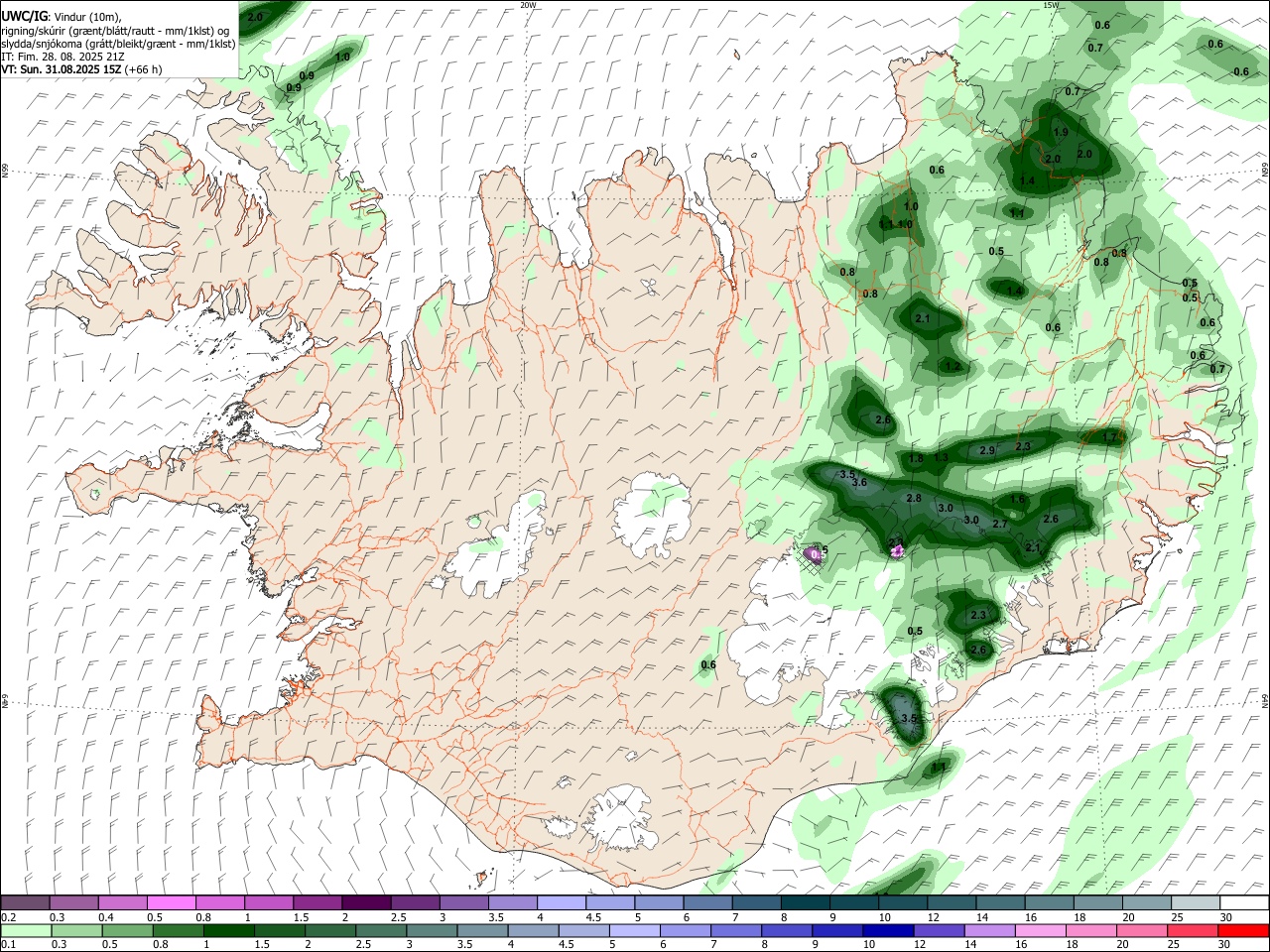Click the 1.7 value near east coast
Screen dimensions: 1270x952
pyautogui.click(x=1111, y=436)
